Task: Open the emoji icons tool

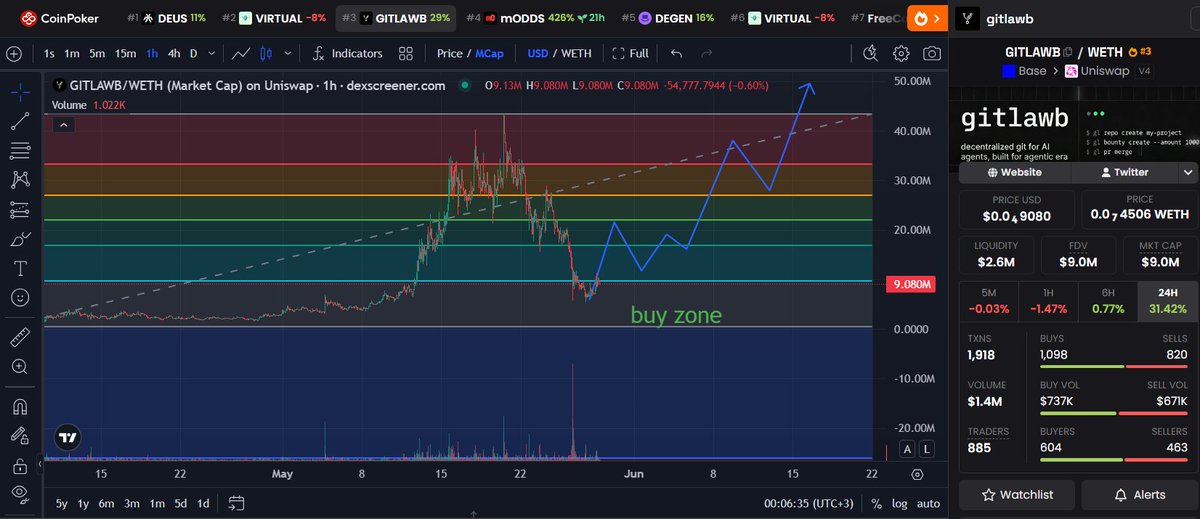Action: pos(20,297)
